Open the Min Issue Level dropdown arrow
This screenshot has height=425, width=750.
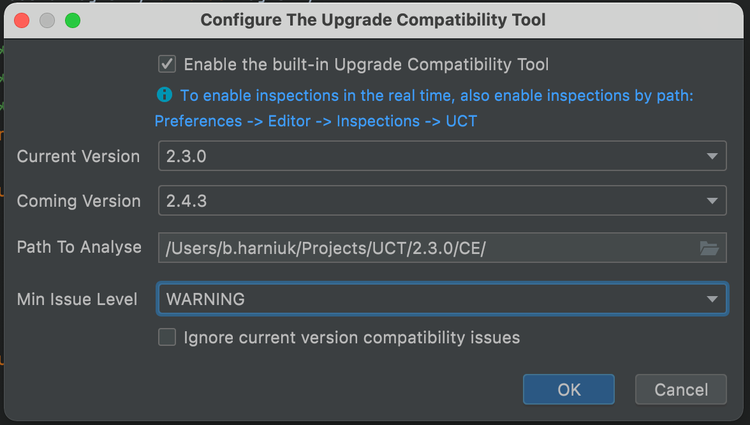(712, 299)
